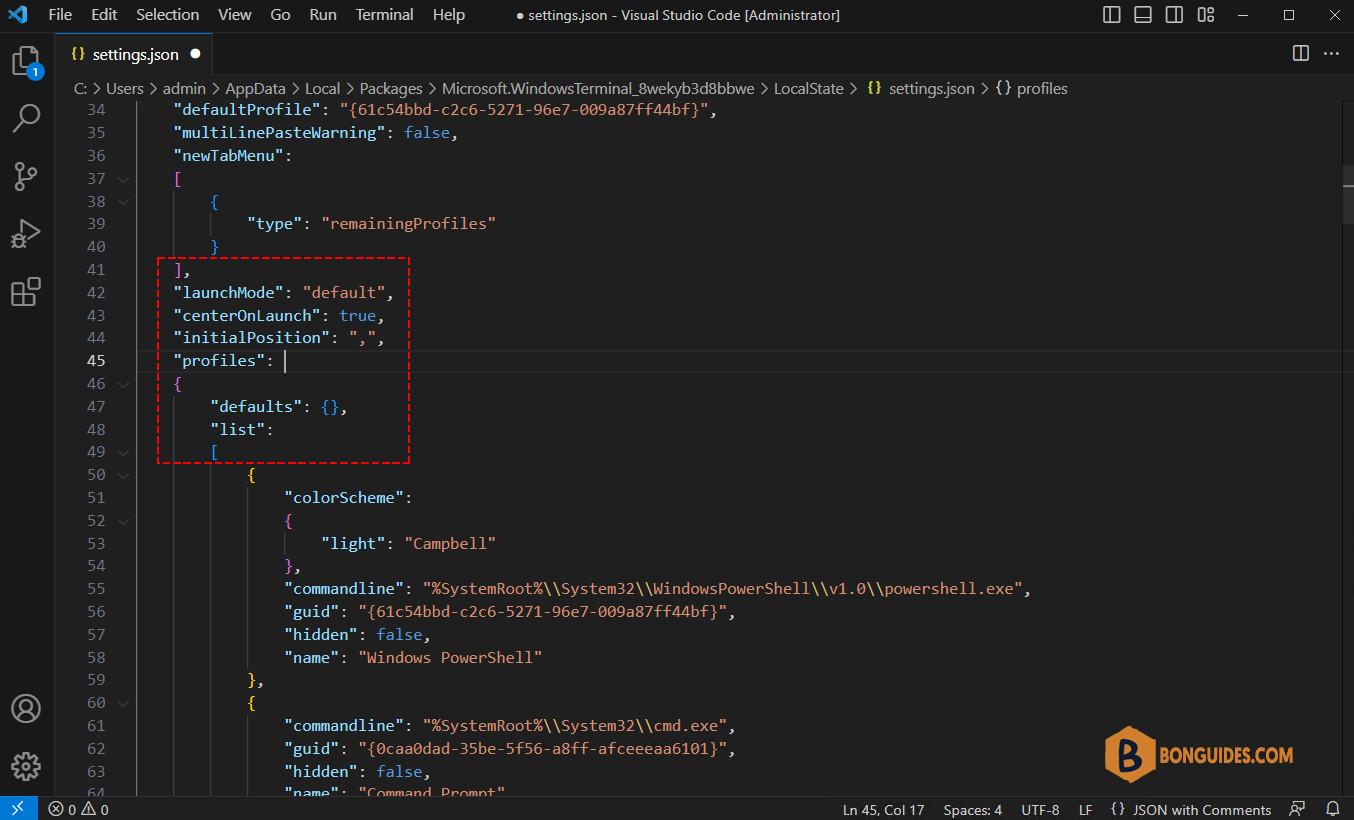Collapse the fold arrow on line 38
Screen dimensions: 1354x820
pyautogui.click(x=123, y=202)
